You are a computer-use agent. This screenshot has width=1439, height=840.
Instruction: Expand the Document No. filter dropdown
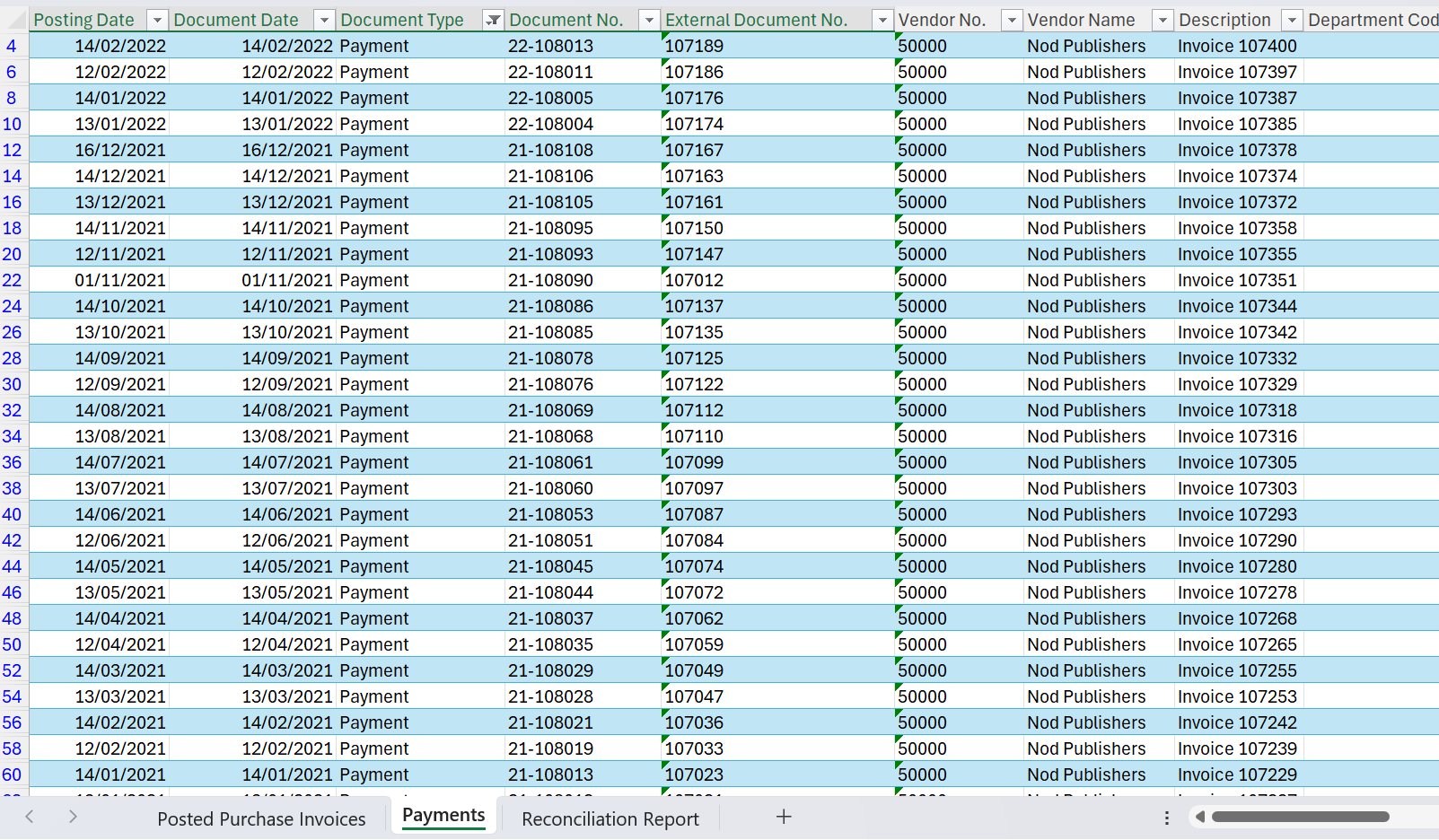[x=649, y=20]
